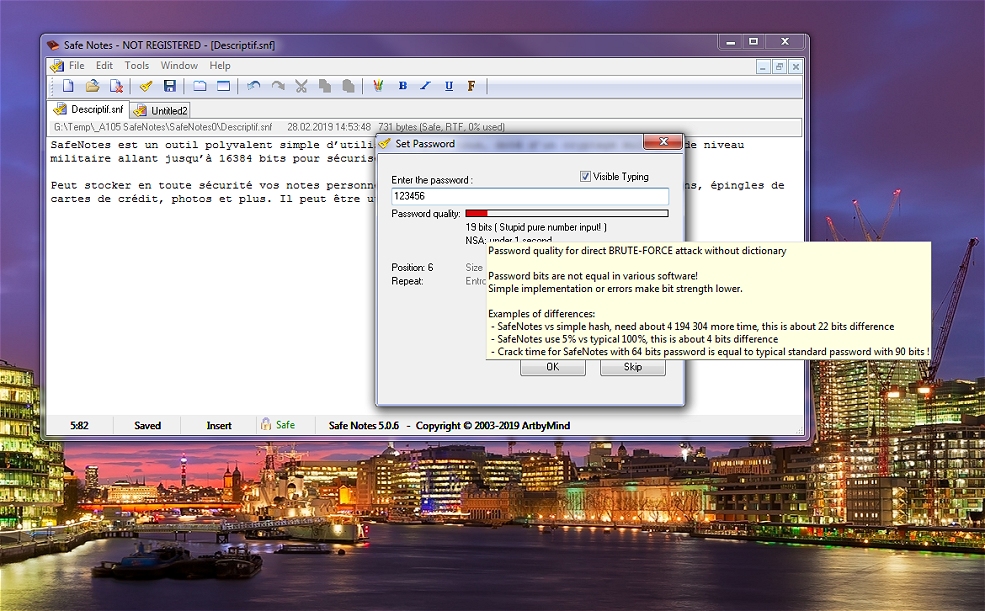Create a new note with the blank page icon
985x611 pixels.
[68, 86]
